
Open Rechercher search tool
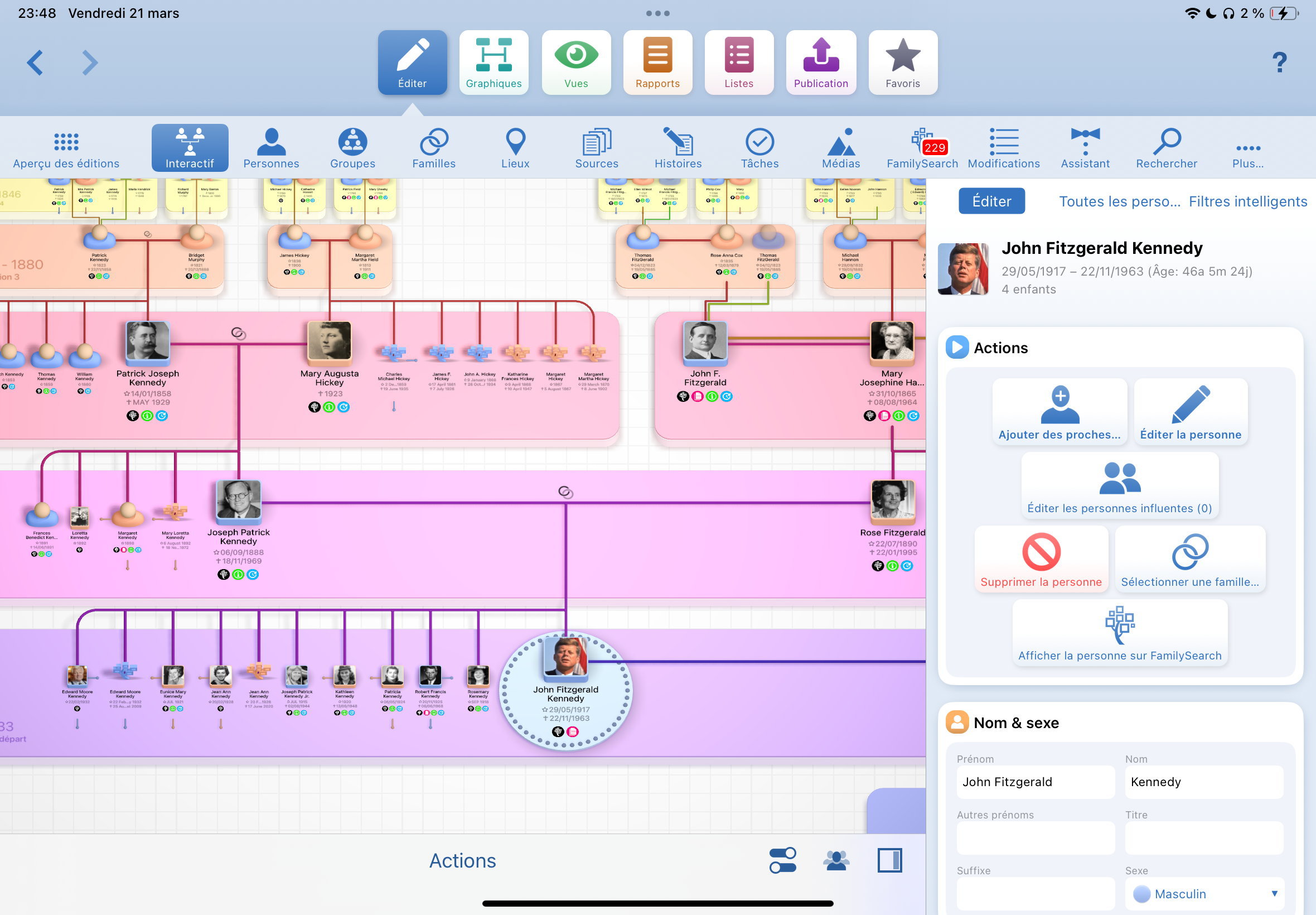click(x=1167, y=148)
